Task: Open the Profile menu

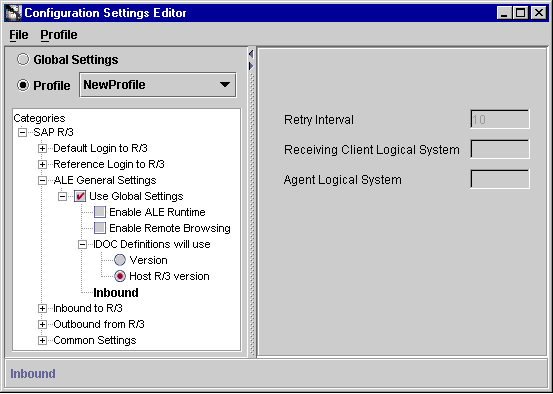Action: point(59,35)
